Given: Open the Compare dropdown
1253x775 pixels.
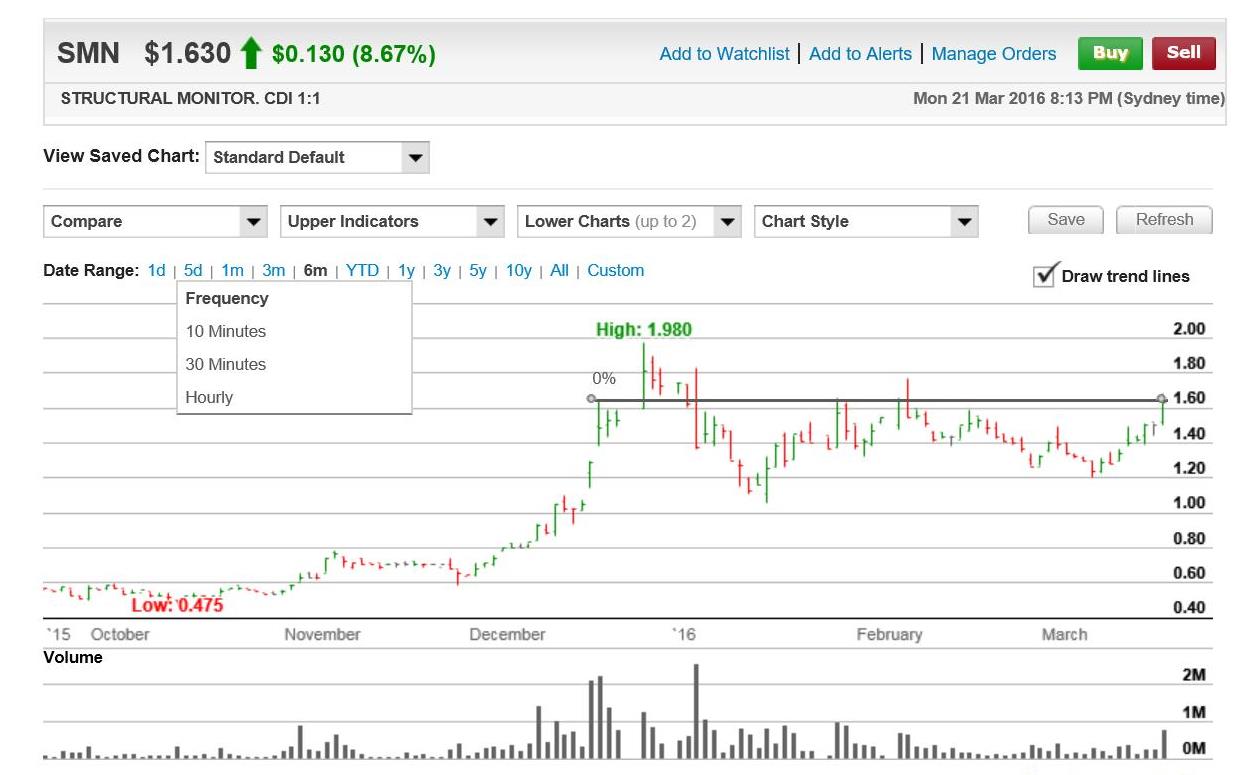Looking at the screenshot, I should point(156,221).
